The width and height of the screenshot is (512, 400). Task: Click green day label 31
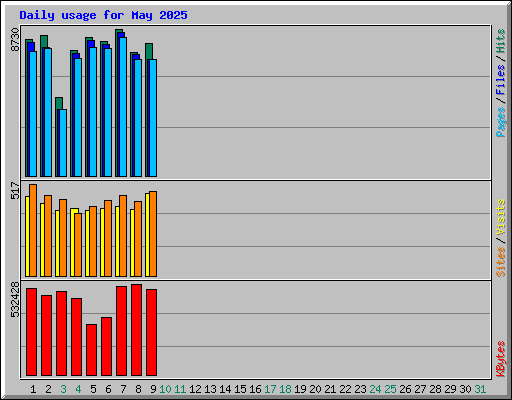(x=480, y=389)
